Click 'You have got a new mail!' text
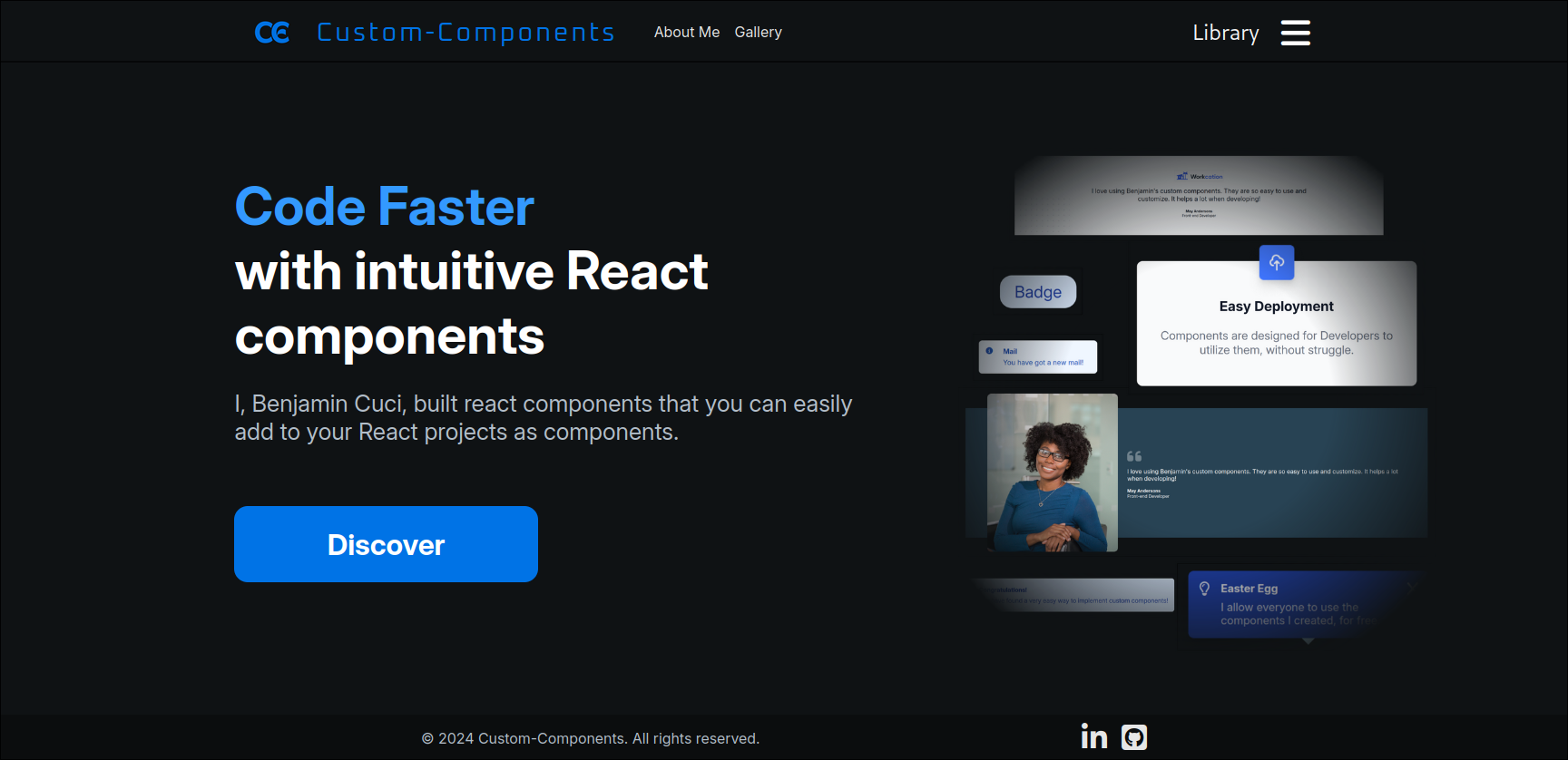 1043,363
